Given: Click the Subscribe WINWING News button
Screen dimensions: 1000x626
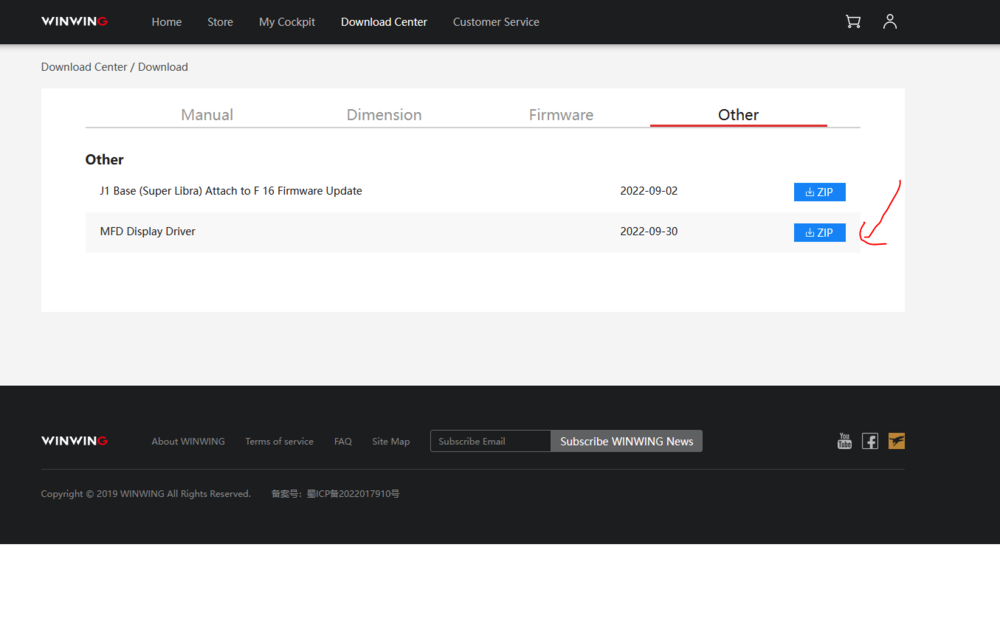Looking at the screenshot, I should coord(626,441).
